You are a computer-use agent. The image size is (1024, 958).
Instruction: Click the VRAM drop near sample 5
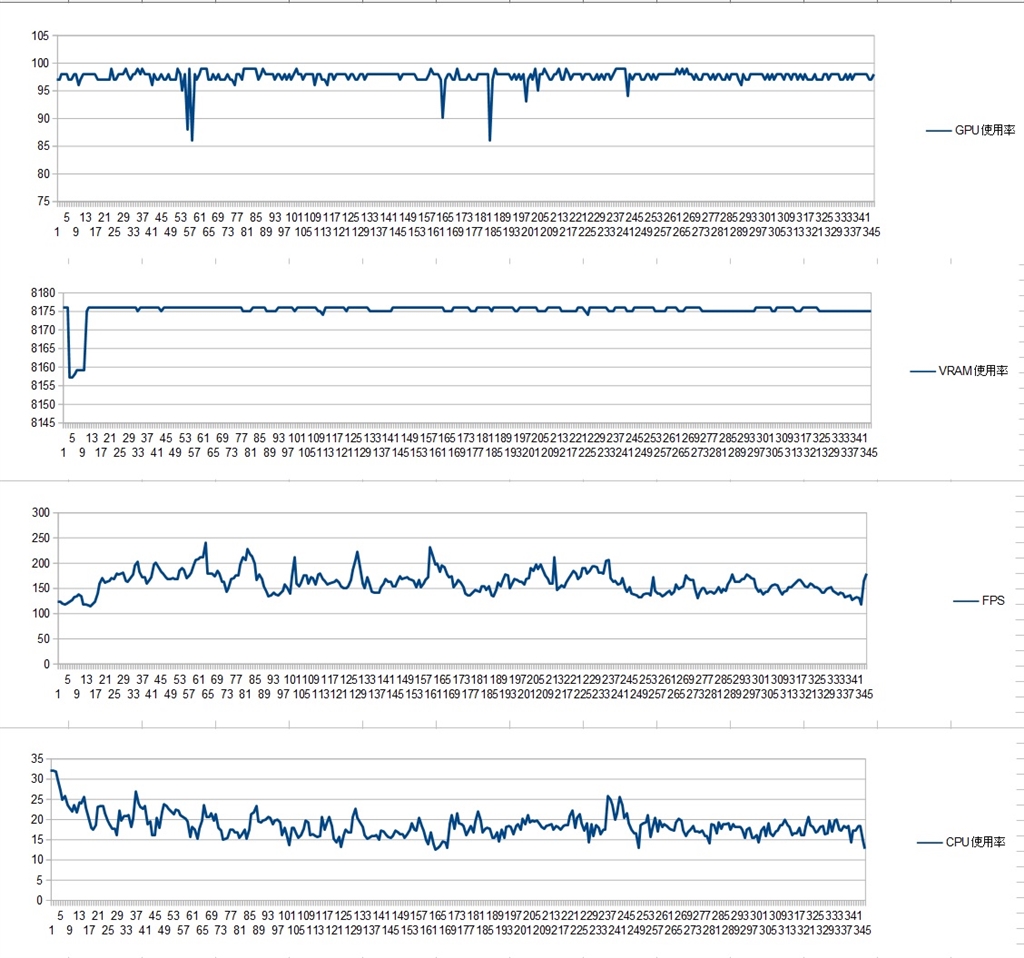[x=71, y=377]
